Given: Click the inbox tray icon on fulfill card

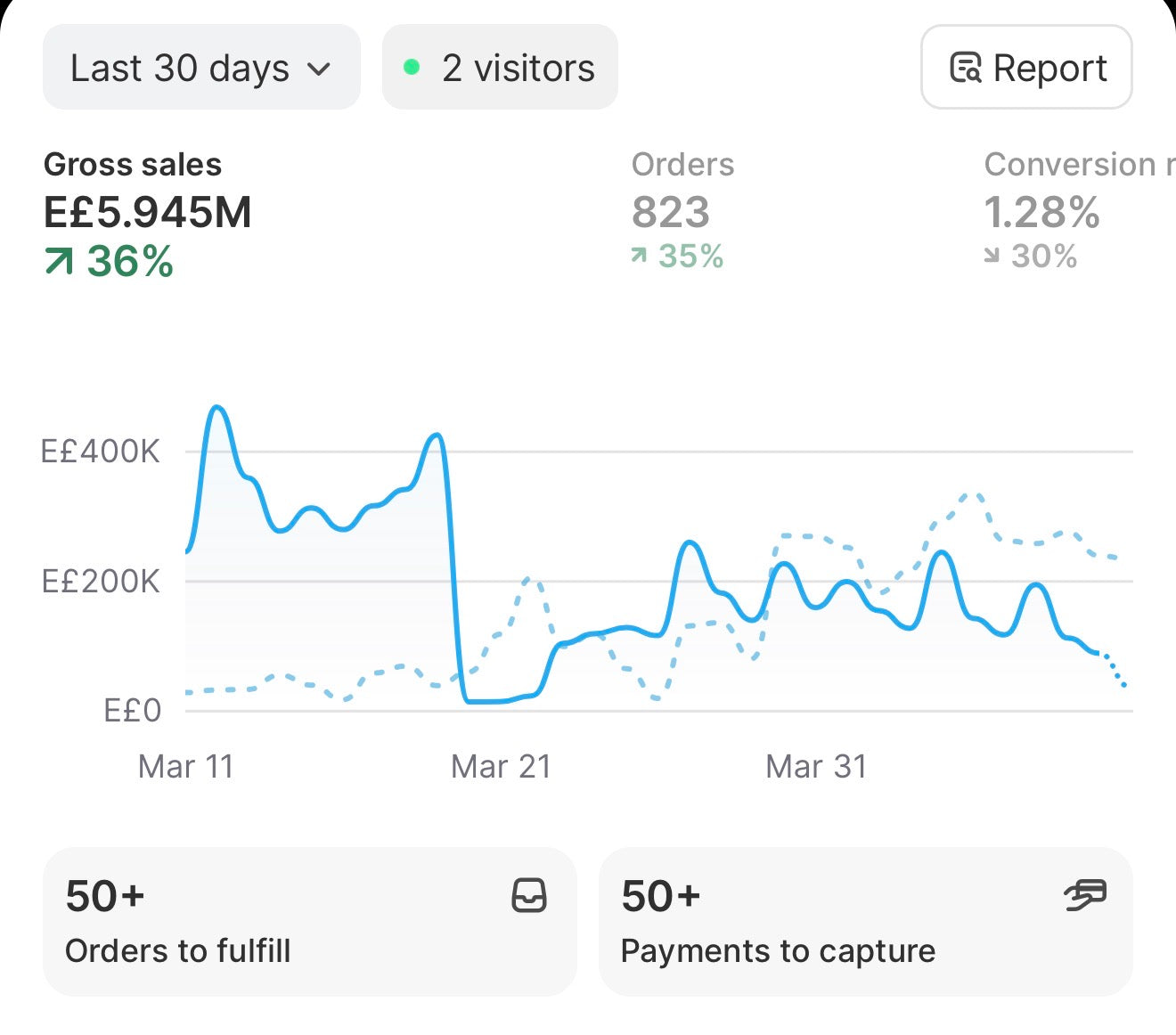Looking at the screenshot, I should click(x=529, y=895).
